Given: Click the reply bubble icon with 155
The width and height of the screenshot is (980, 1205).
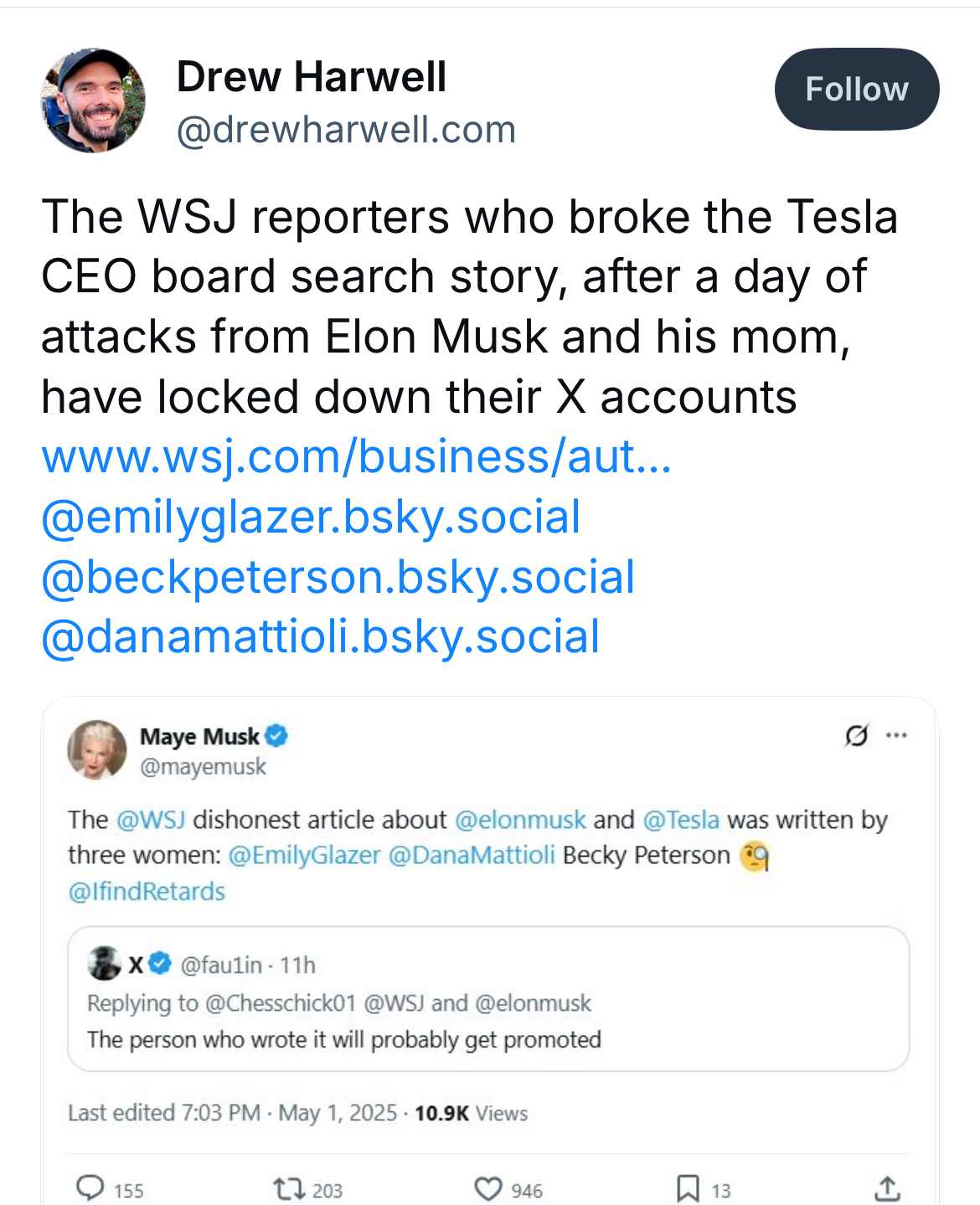Looking at the screenshot, I should (x=90, y=1189).
